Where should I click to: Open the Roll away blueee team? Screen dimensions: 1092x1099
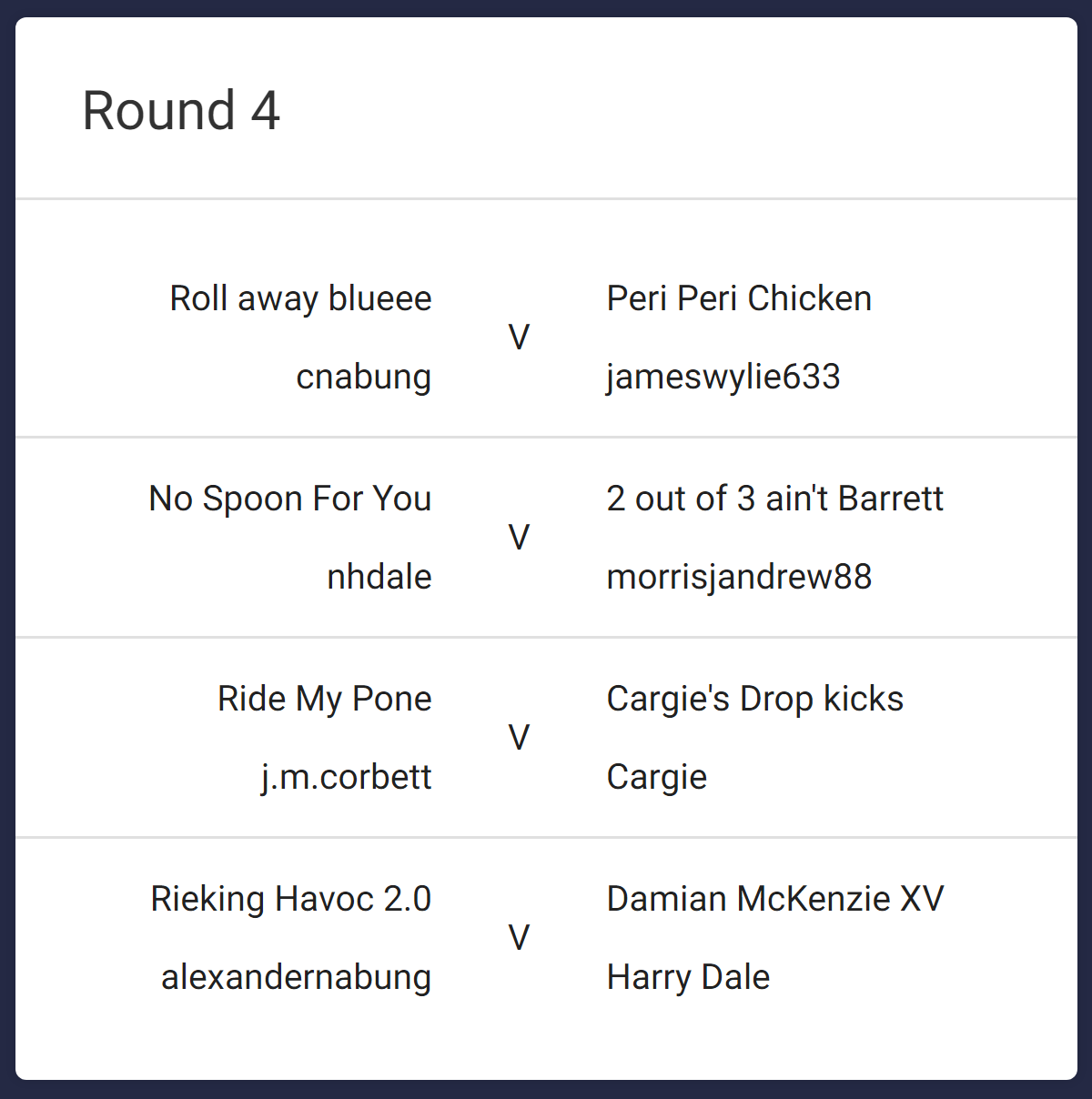pyautogui.click(x=301, y=299)
